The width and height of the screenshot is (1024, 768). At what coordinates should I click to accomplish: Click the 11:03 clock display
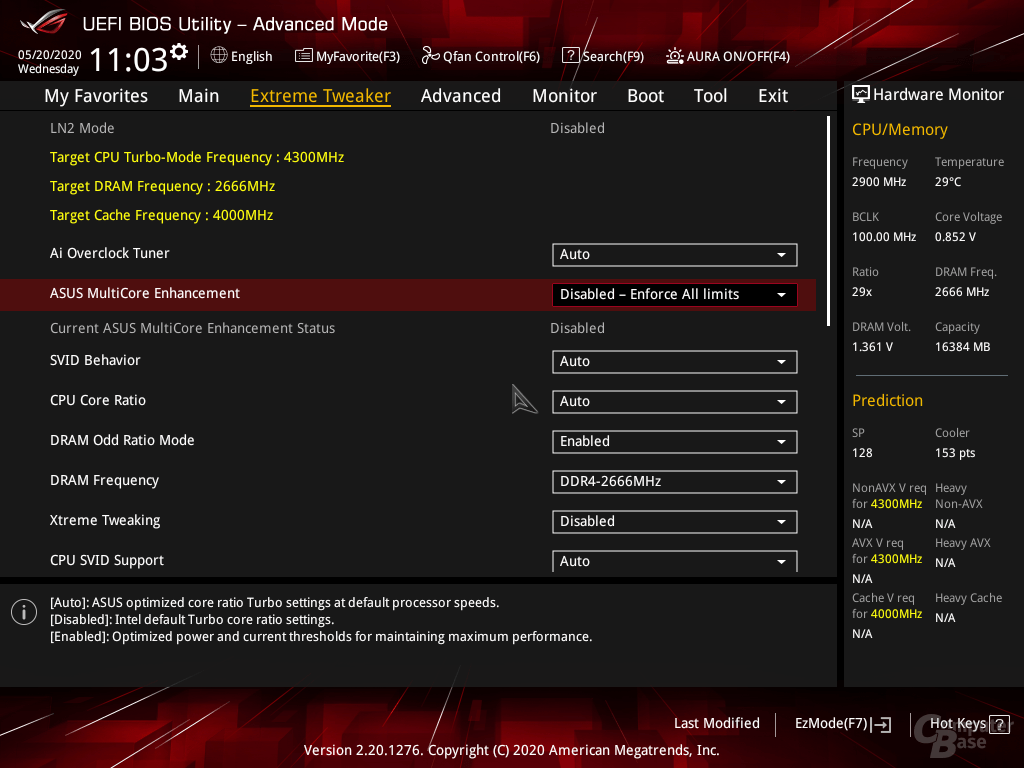(129, 59)
